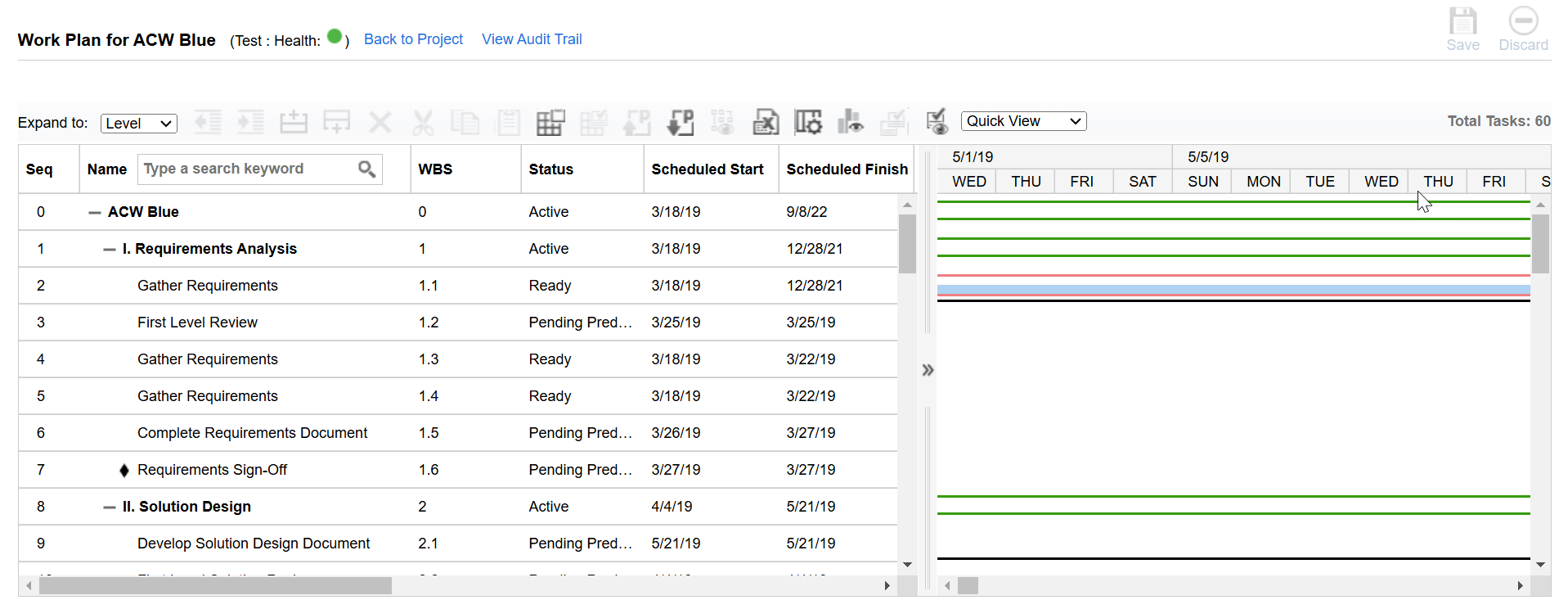Expand the Gantt panel with double chevron
Viewport: 1568px width, 600px height.
[928, 370]
